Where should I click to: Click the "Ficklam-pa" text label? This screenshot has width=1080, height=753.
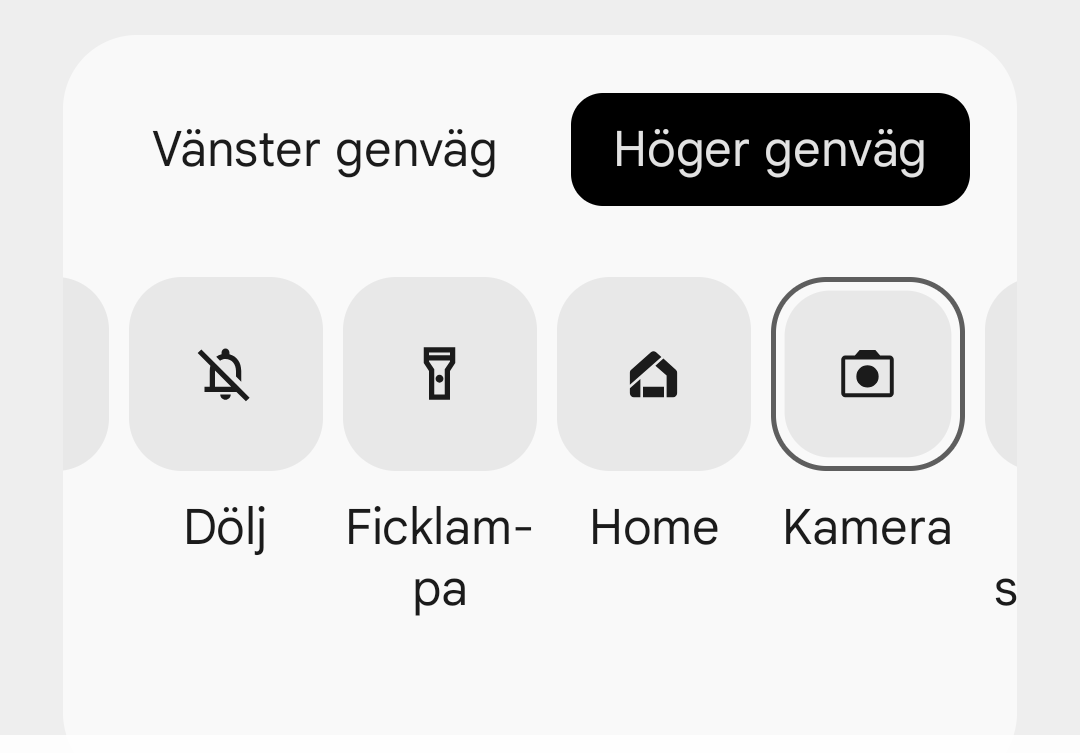439,557
